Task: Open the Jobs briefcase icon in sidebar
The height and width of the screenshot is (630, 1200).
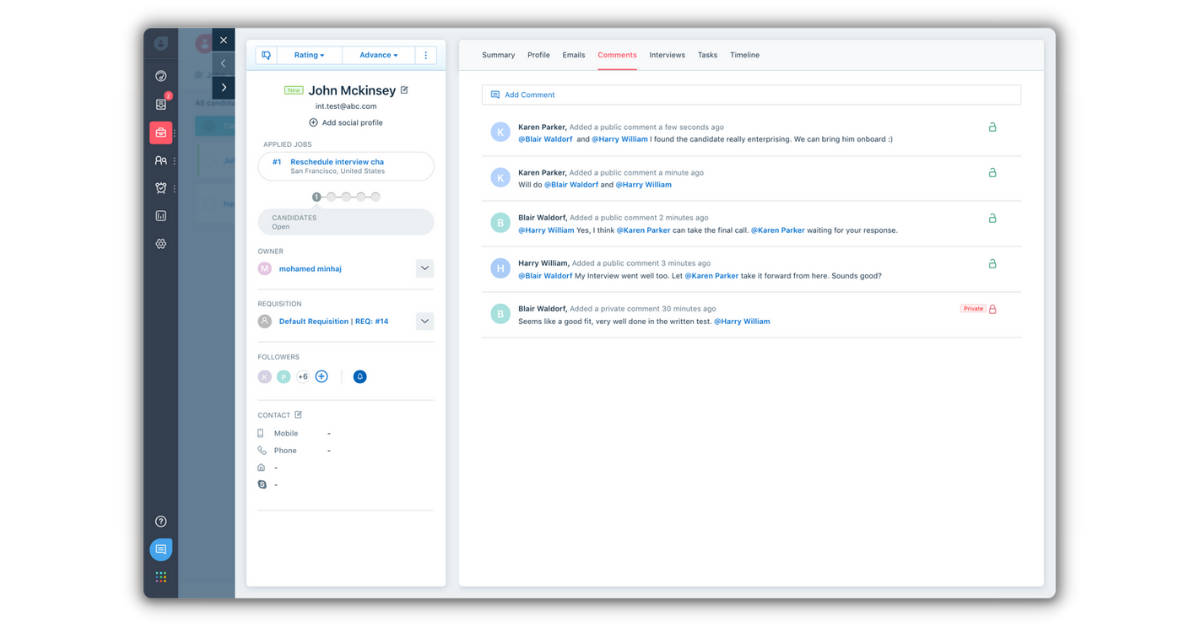Action: pyautogui.click(x=160, y=131)
